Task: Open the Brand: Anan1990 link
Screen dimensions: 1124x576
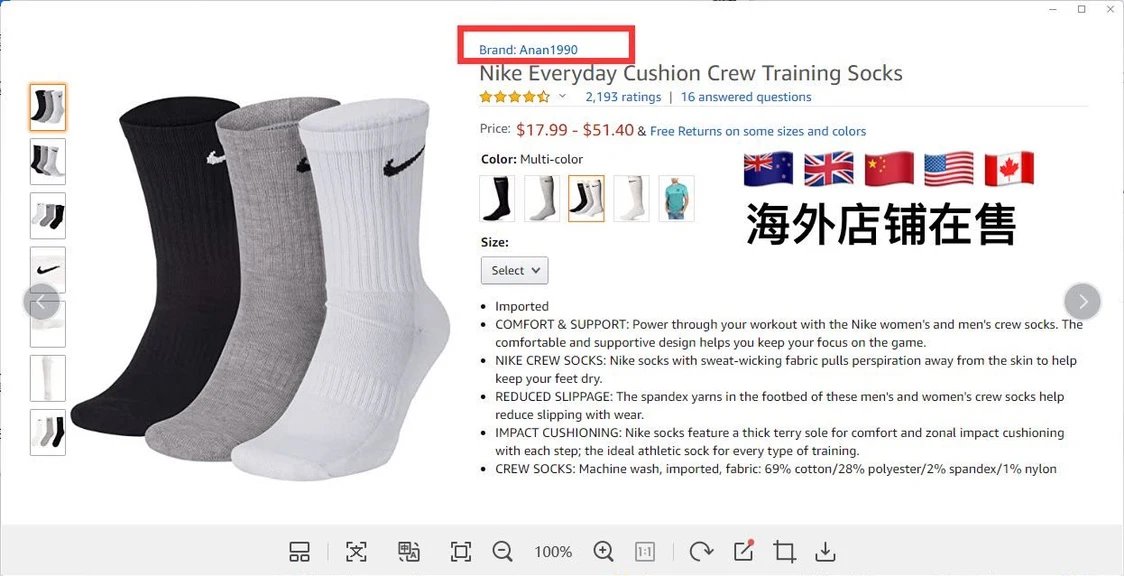Action: tap(528, 49)
